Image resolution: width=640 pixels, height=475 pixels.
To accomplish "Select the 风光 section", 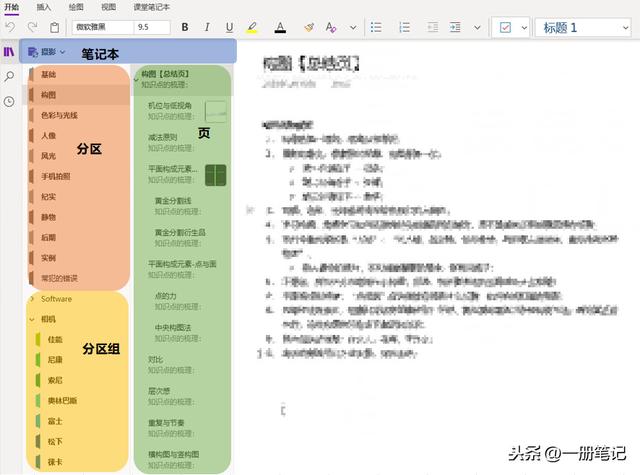I will coord(79,156).
